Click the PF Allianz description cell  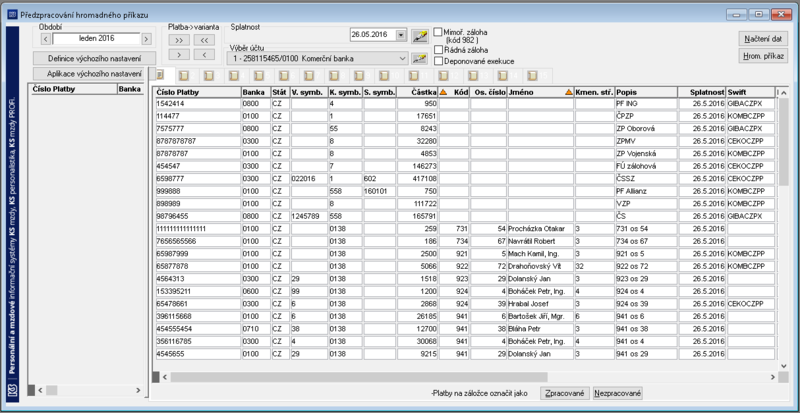point(646,191)
